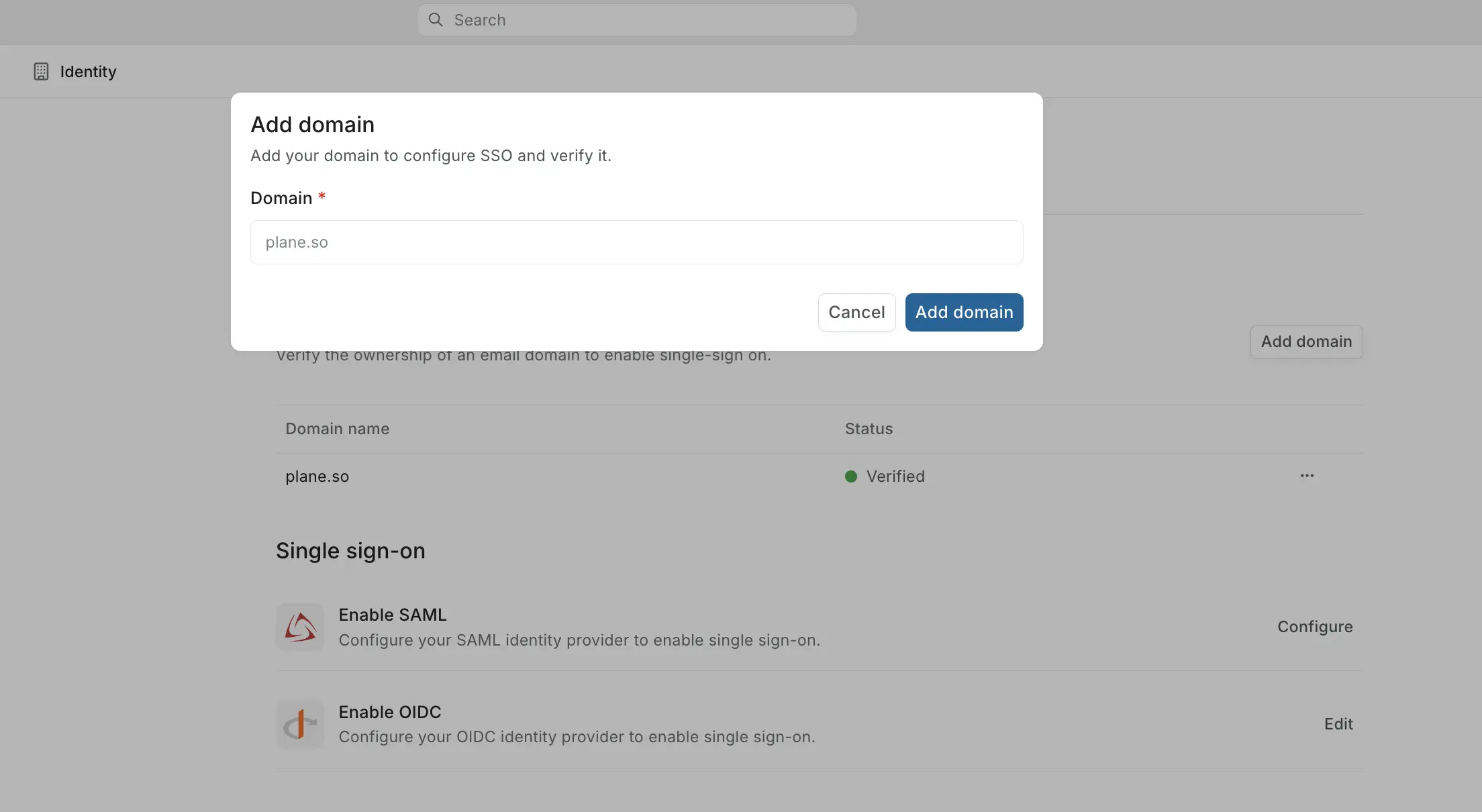1482x812 pixels.
Task: Configure SAML single sign-on
Action: pos(1315,626)
